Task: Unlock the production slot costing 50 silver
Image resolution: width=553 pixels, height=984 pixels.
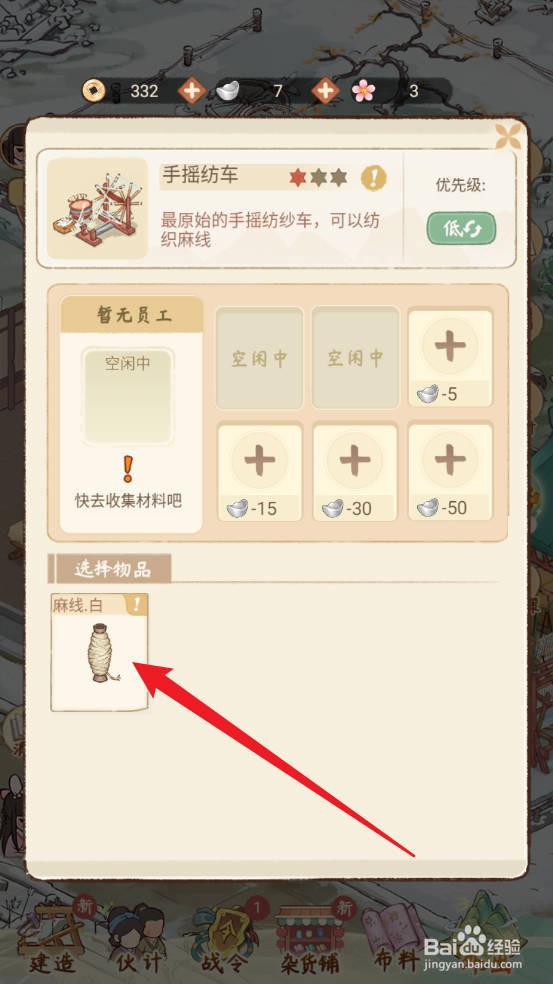Action: 450,473
